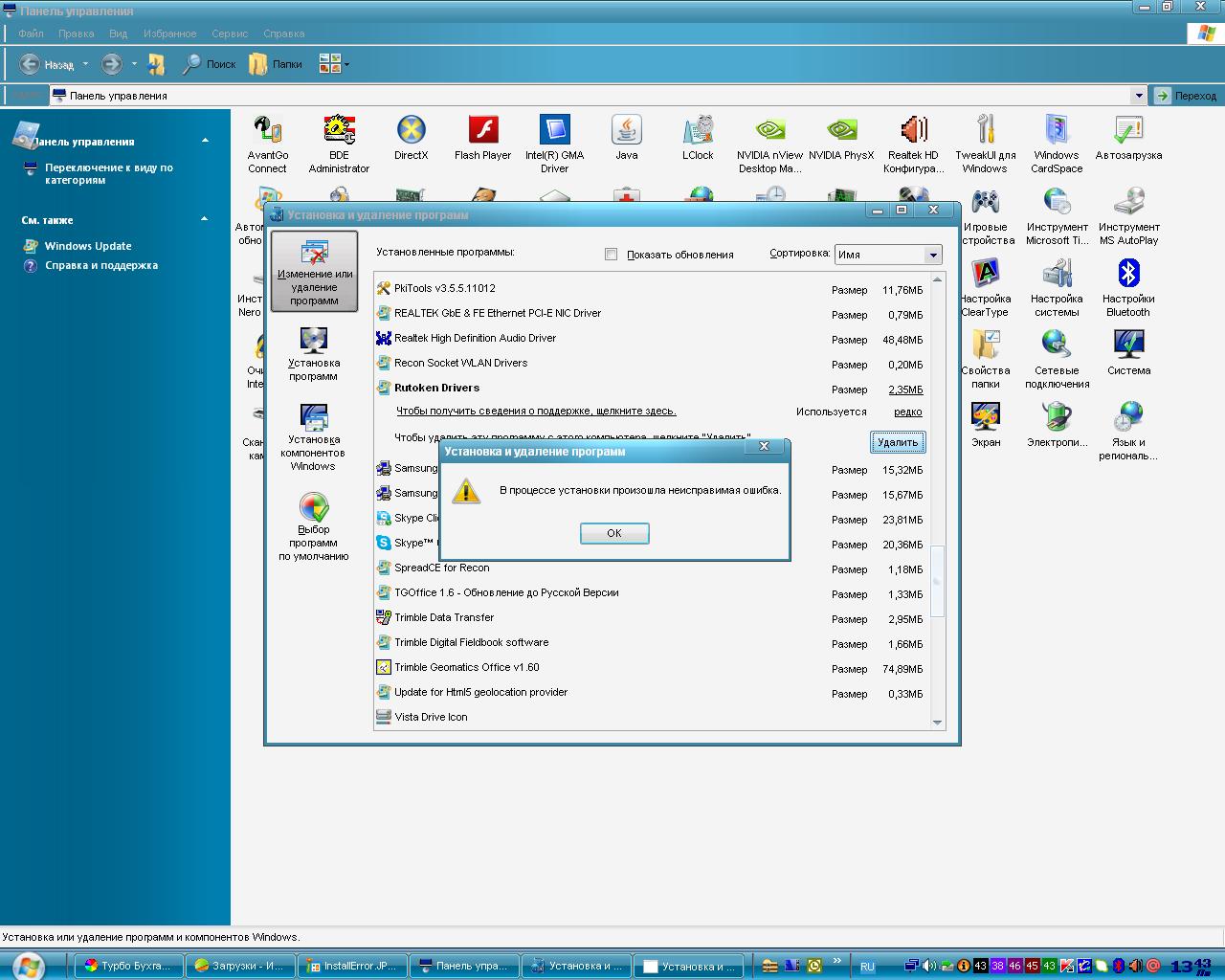Open the DirectX control panel icon
This screenshot has width=1225, height=980.
pos(411,131)
